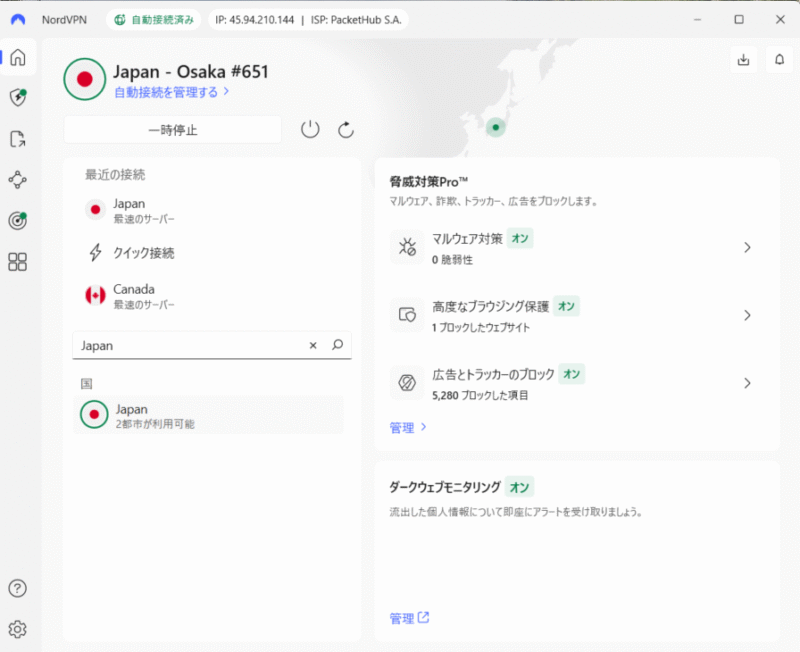Click the power disconnect icon
The height and width of the screenshot is (652, 800).
[x=310, y=129]
